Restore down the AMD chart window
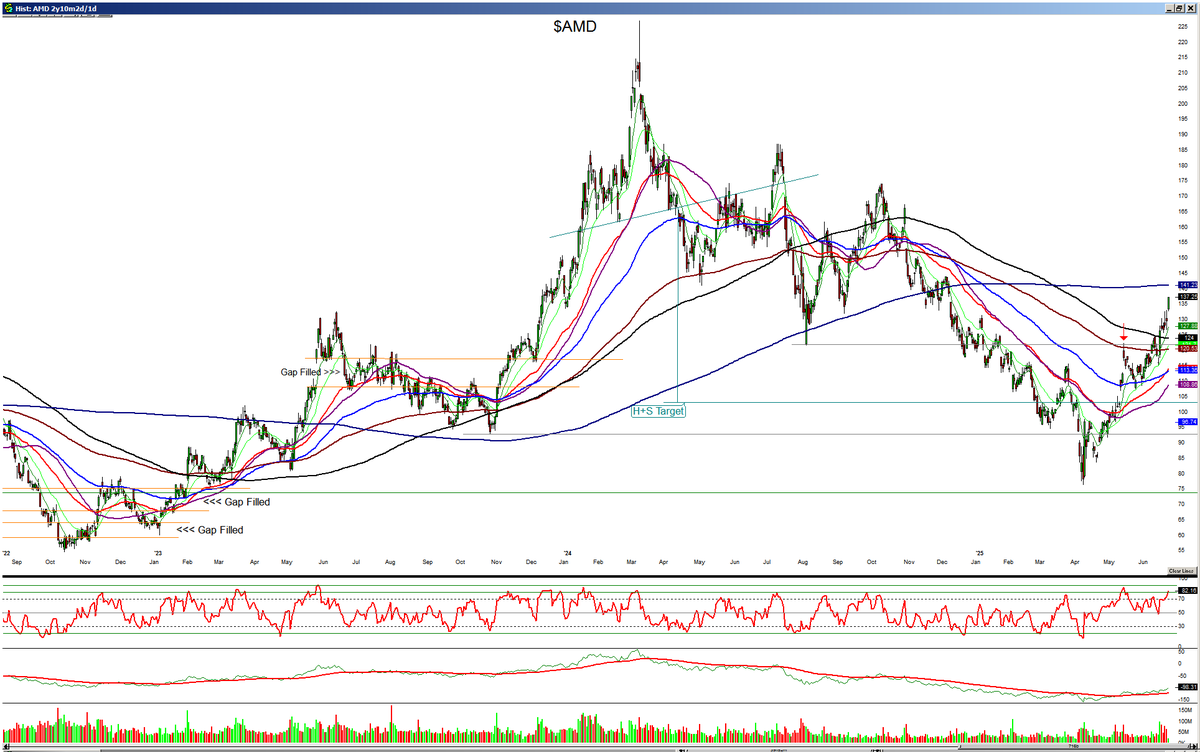The width and height of the screenshot is (1200, 752). tap(1181, 6)
